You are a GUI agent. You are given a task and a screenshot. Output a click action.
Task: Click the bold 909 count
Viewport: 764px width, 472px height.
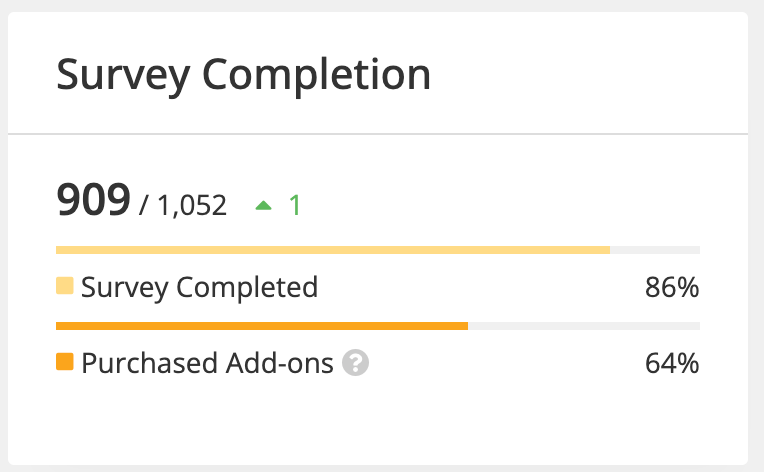[93, 203]
